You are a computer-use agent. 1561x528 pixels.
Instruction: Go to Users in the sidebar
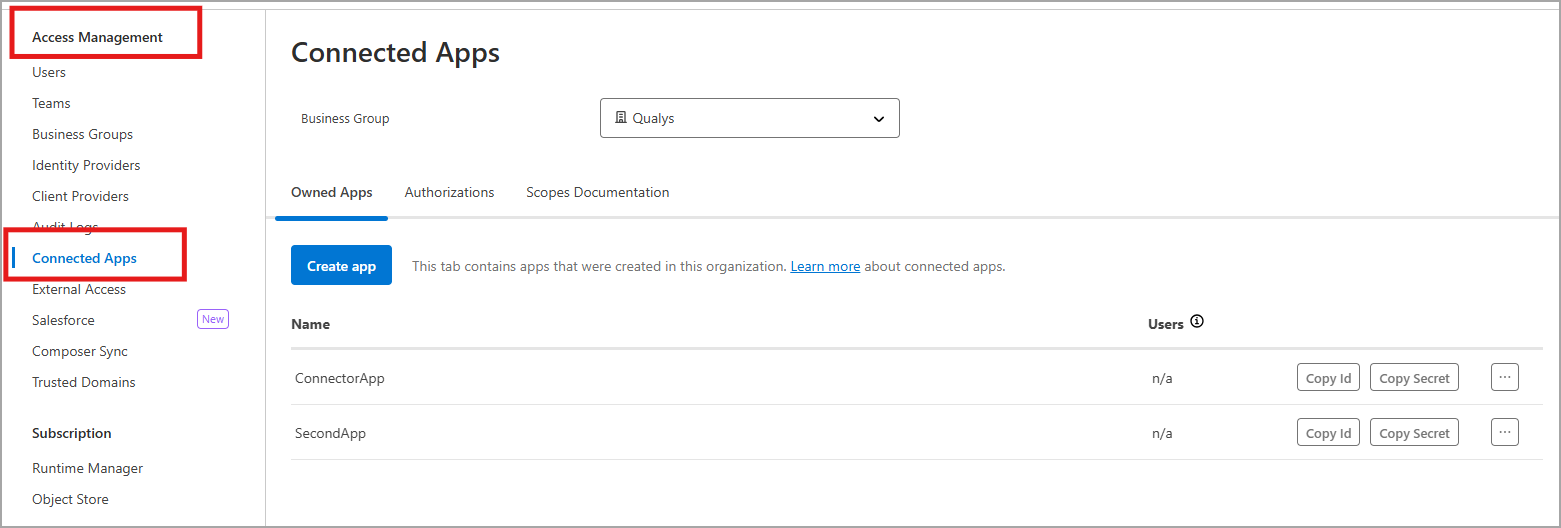point(49,72)
